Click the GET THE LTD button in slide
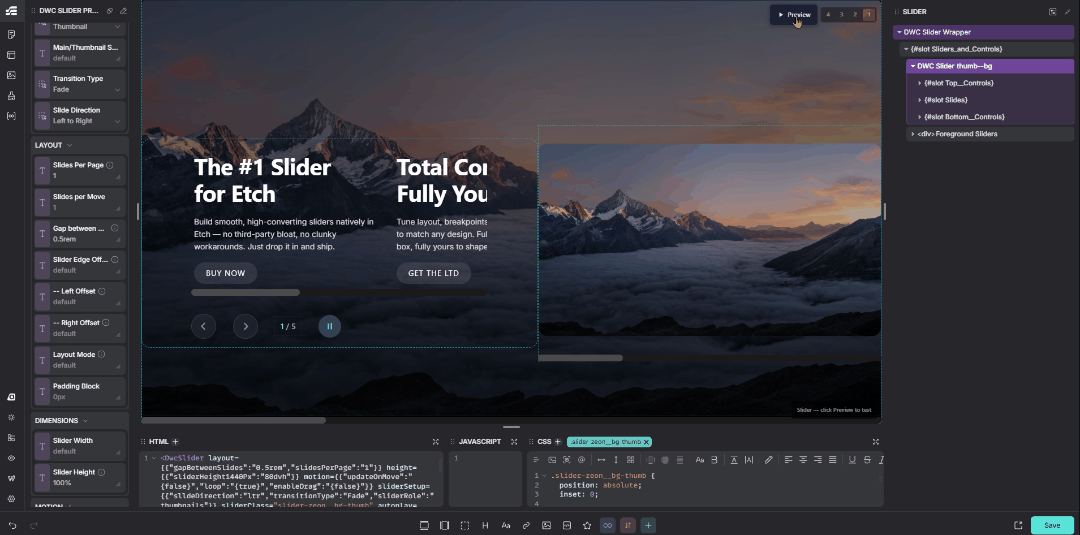Viewport: 1080px width, 535px height. coord(433,273)
